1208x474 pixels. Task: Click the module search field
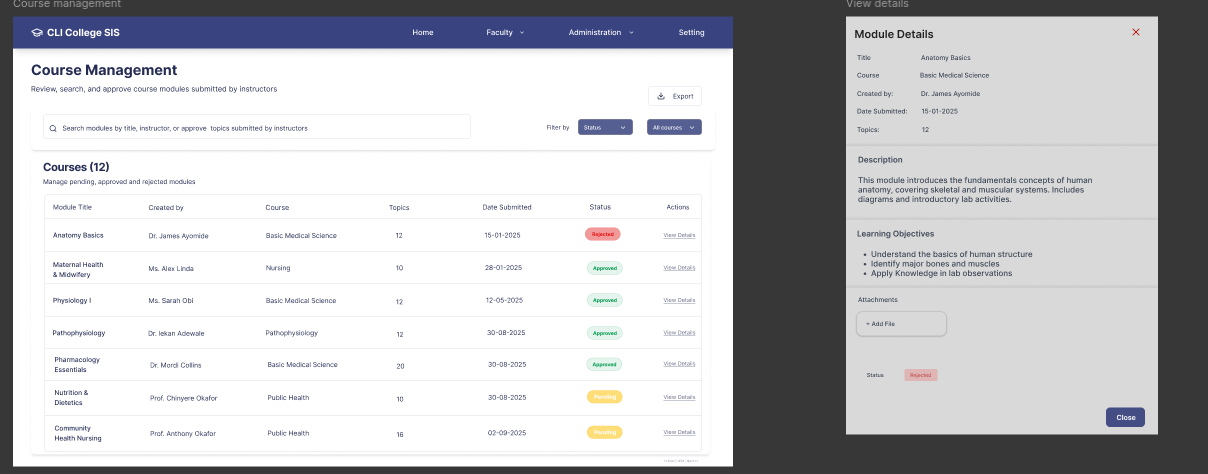click(260, 128)
